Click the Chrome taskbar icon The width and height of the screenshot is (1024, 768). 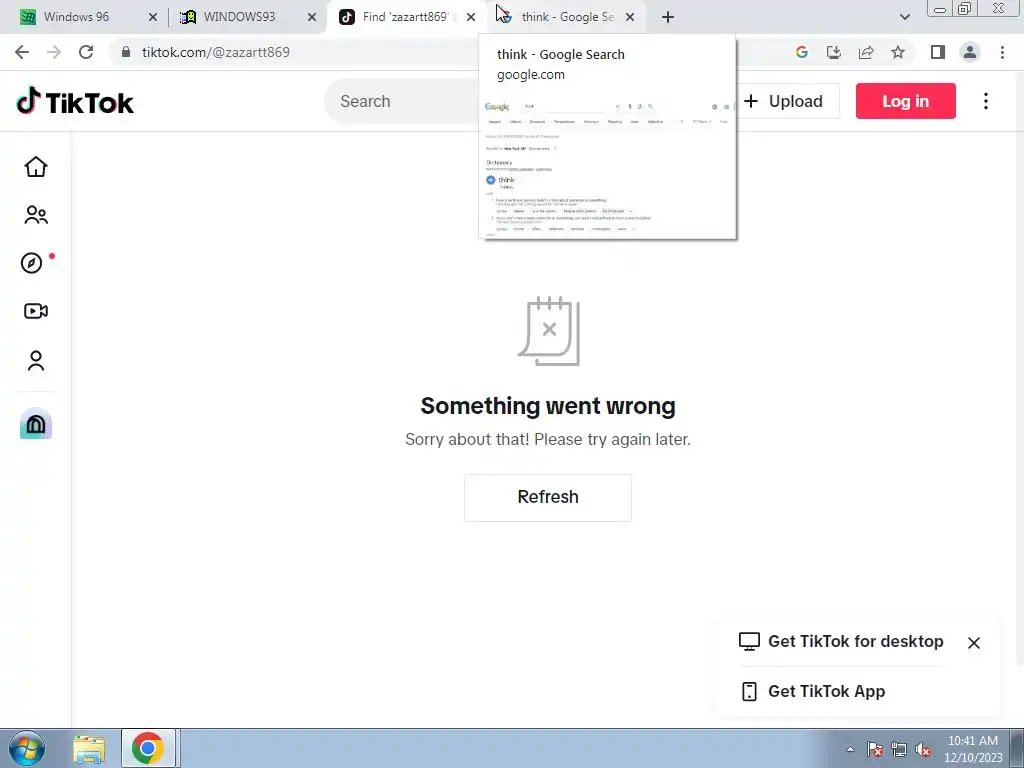(x=148, y=748)
